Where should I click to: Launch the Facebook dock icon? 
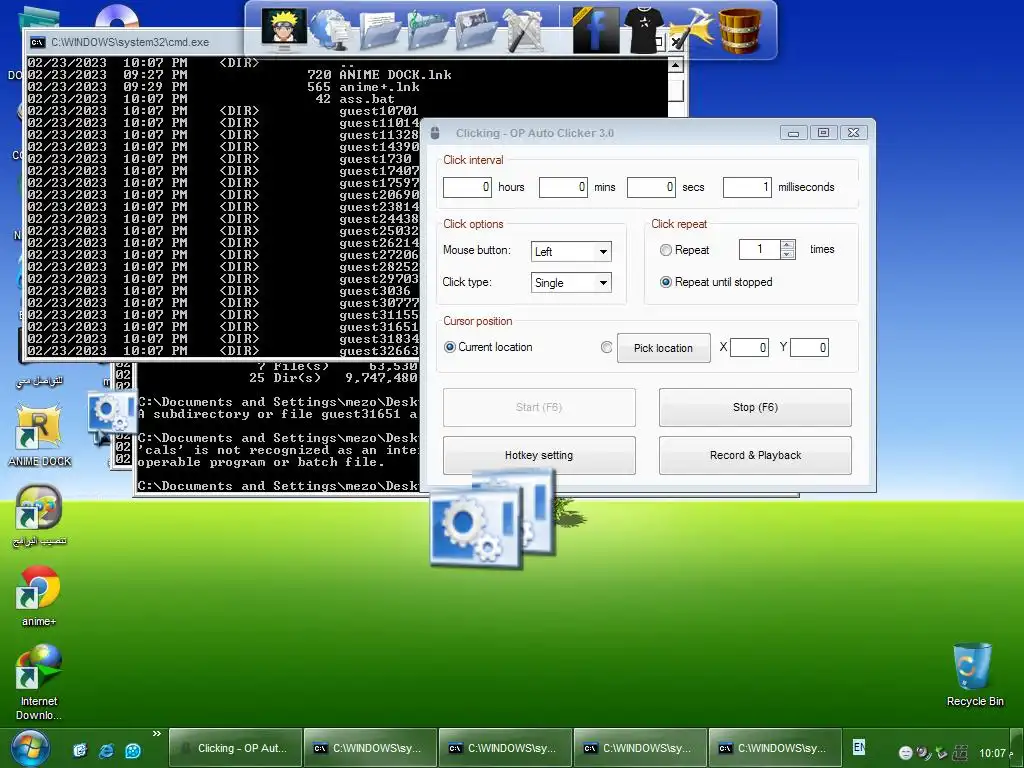click(596, 30)
